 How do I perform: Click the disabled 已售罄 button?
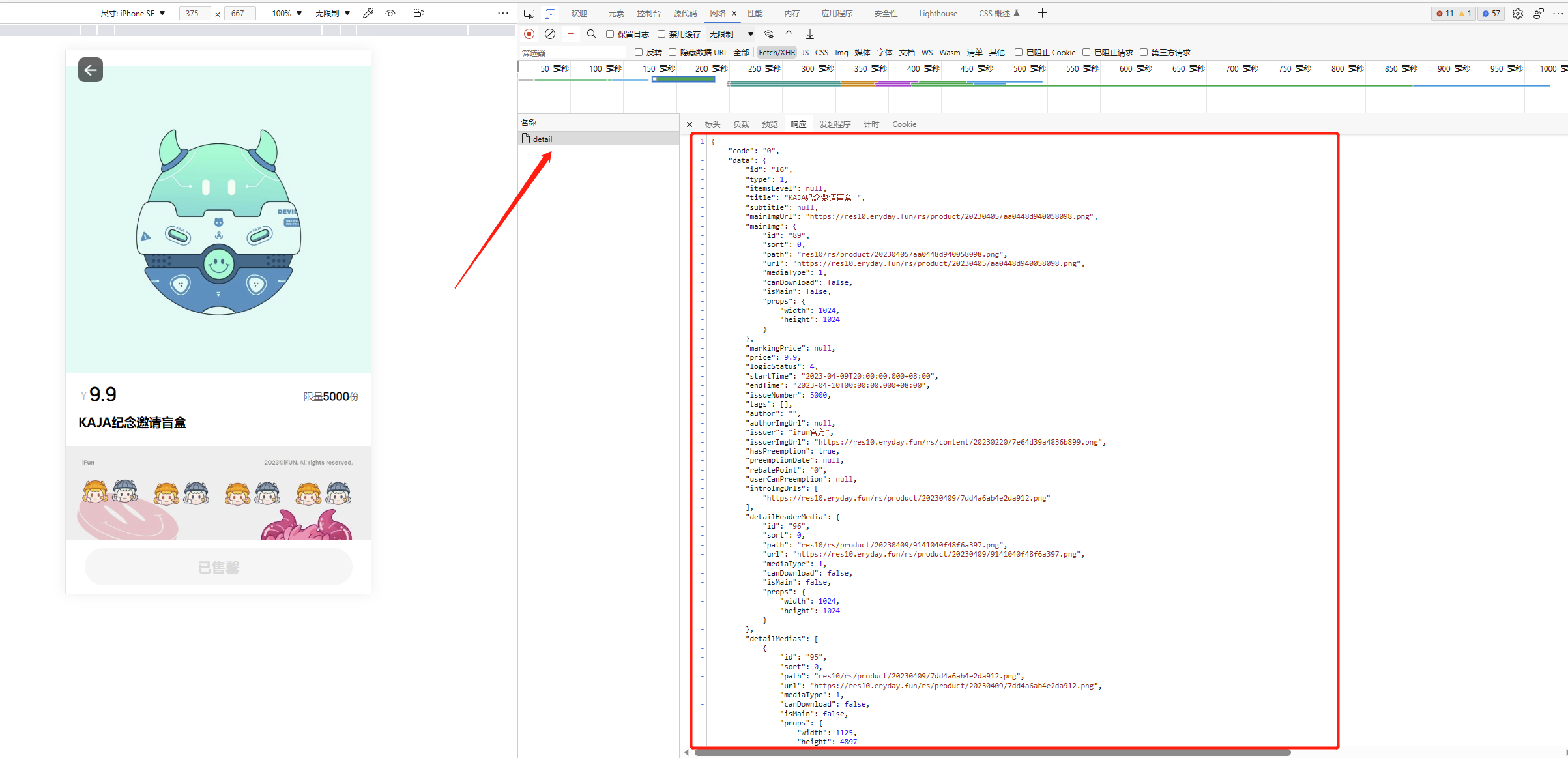[x=218, y=567]
